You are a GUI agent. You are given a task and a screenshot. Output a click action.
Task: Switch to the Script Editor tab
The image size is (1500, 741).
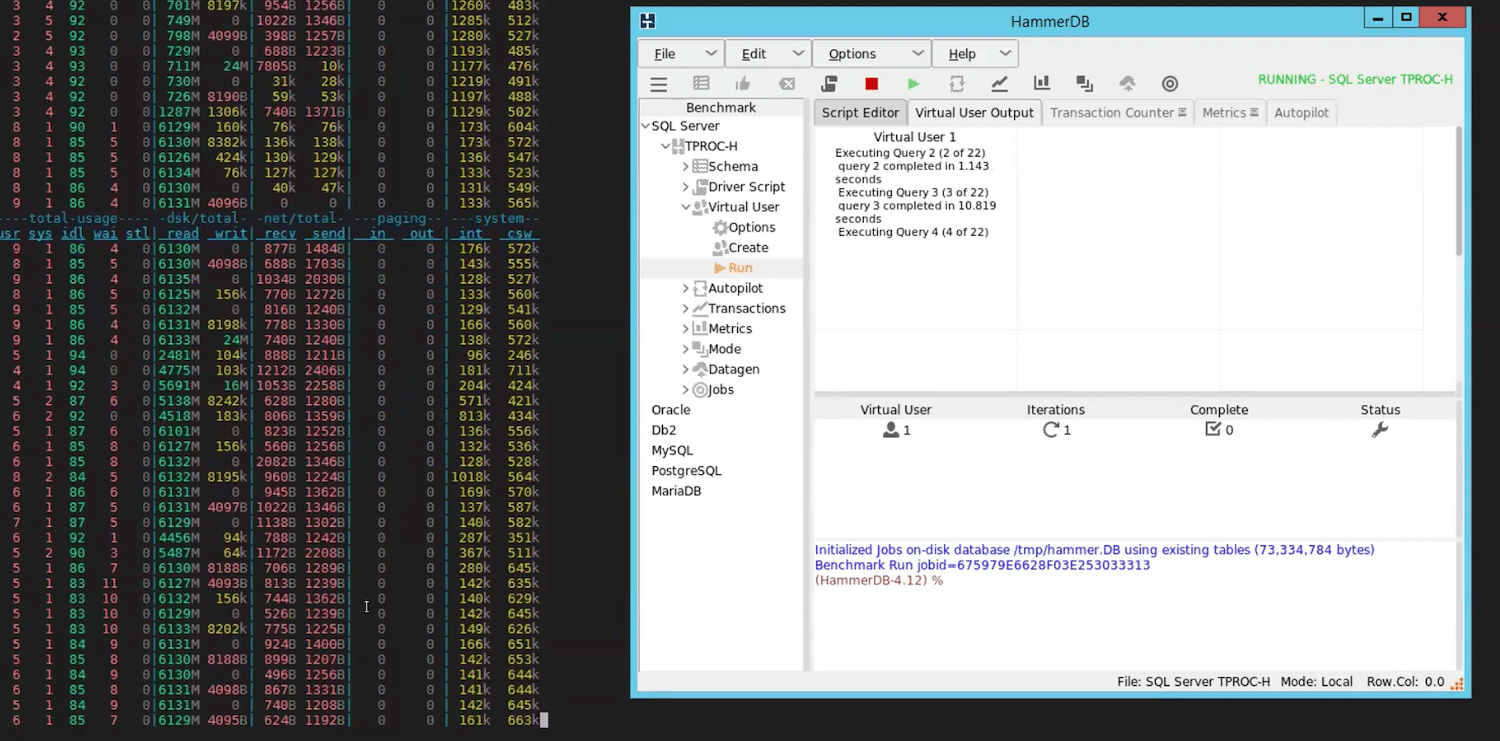(x=860, y=113)
